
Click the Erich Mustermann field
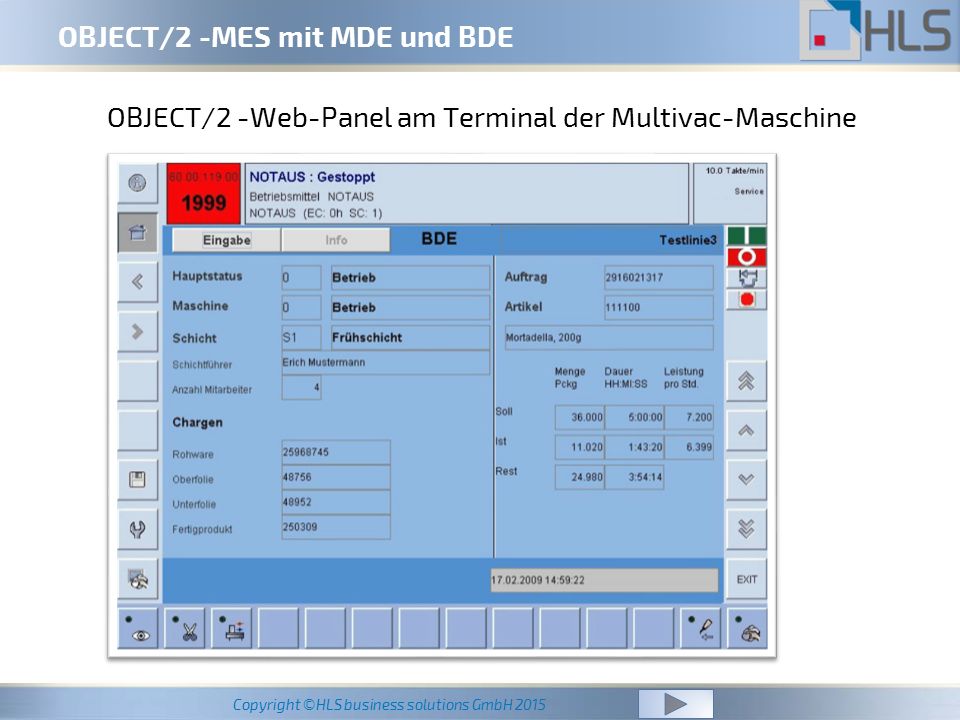click(386, 362)
